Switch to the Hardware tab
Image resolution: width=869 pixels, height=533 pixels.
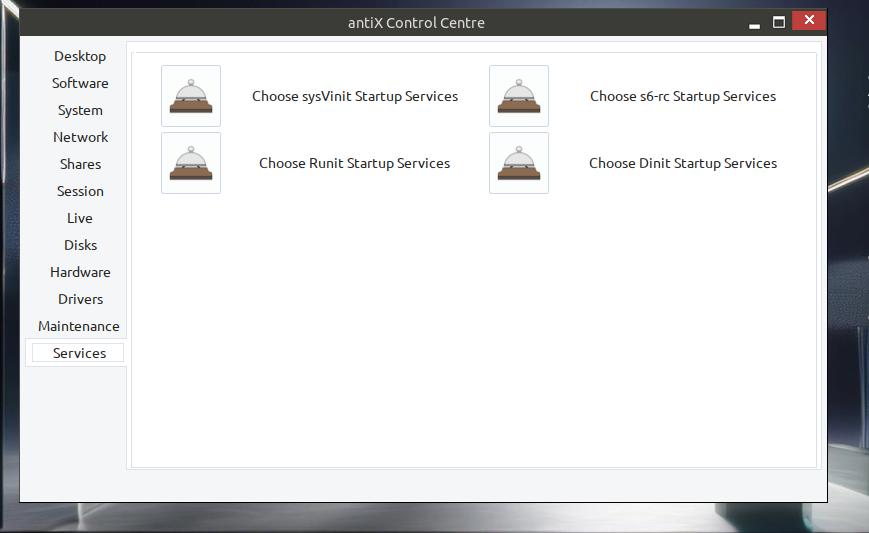click(80, 273)
